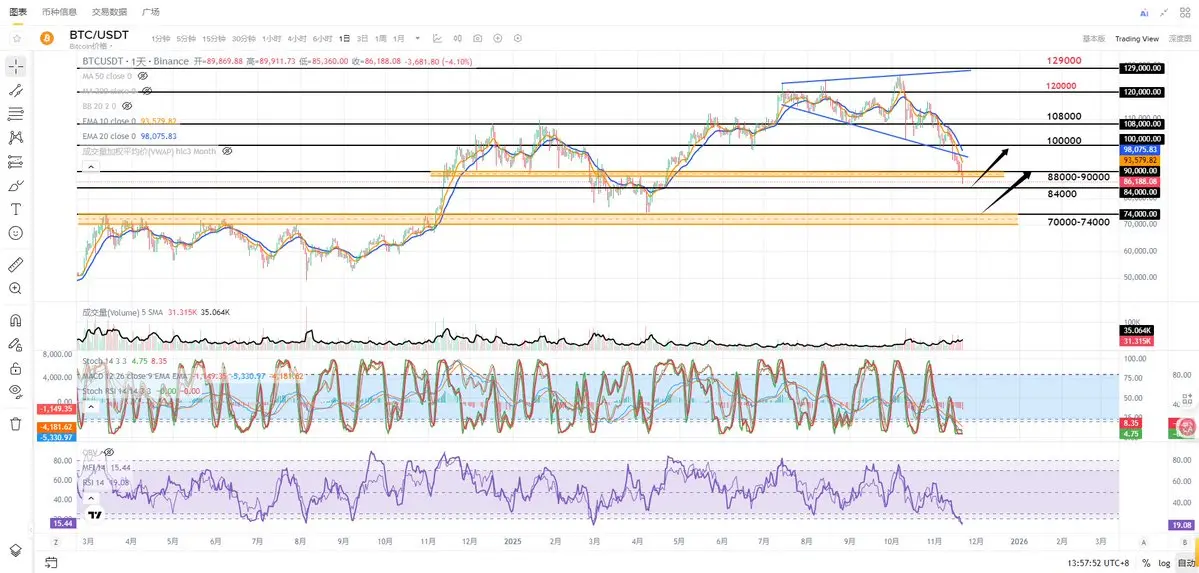Click the TradingView logo on chart
Image resolution: width=1199 pixels, height=573 pixels.
[94, 516]
